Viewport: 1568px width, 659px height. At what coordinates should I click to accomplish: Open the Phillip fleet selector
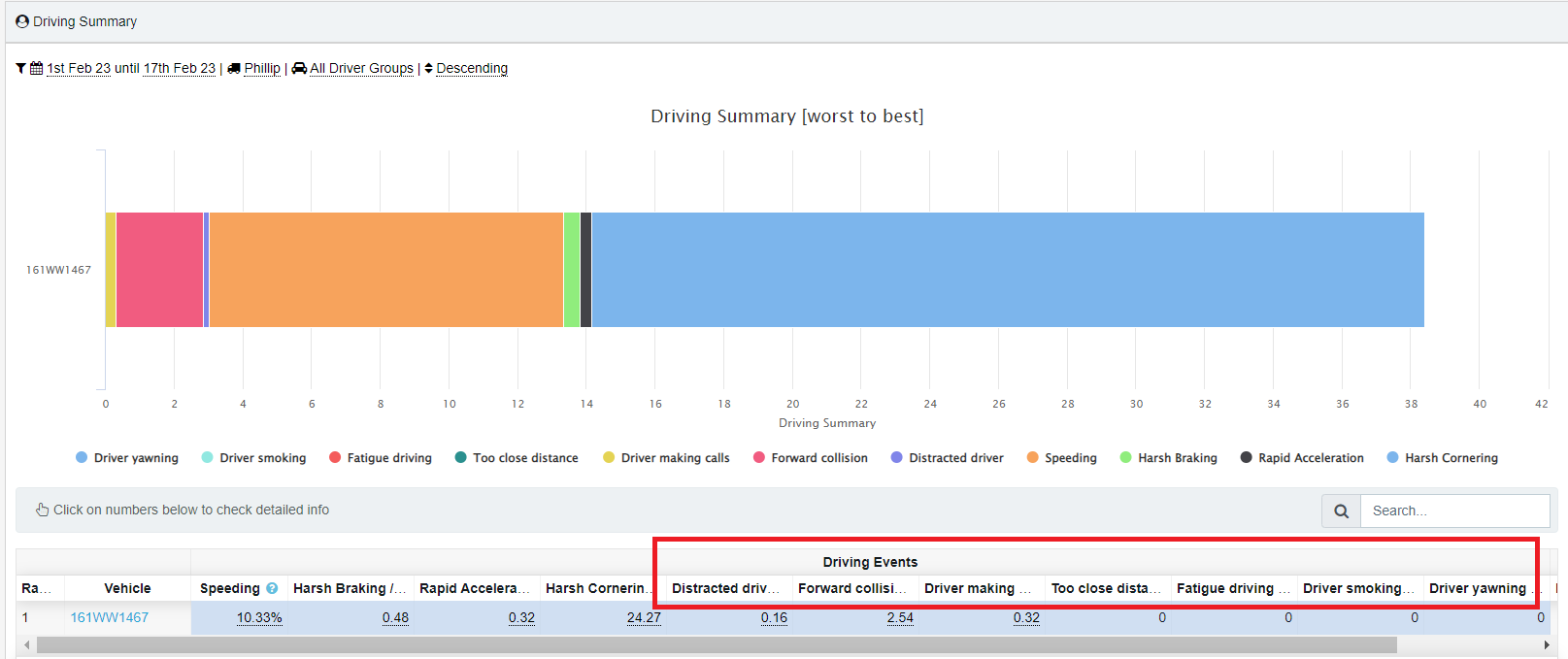coord(262,69)
